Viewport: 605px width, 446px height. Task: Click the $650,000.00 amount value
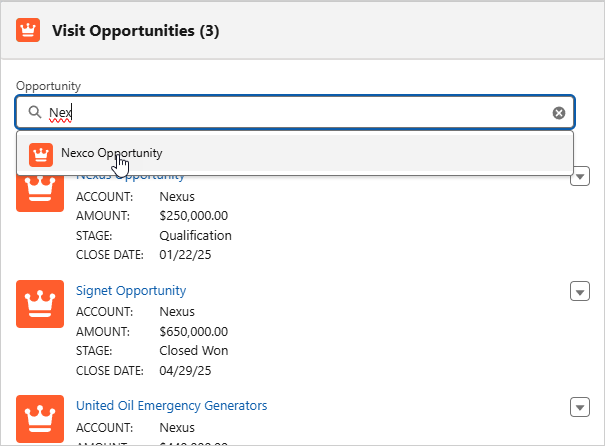tap(193, 331)
